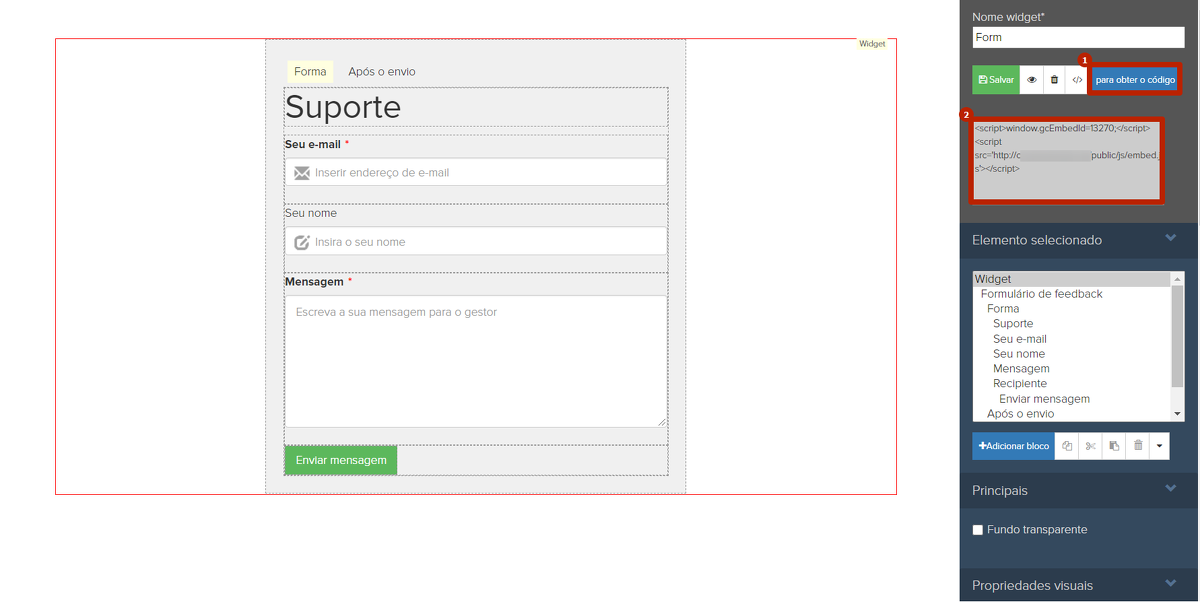Viewport: 1200px width, 602px height.
Task: Click the copy block icon
Action: (x=1067, y=446)
